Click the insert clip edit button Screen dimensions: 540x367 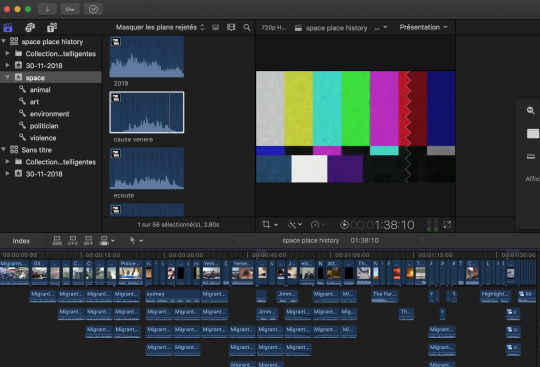(x=73, y=241)
